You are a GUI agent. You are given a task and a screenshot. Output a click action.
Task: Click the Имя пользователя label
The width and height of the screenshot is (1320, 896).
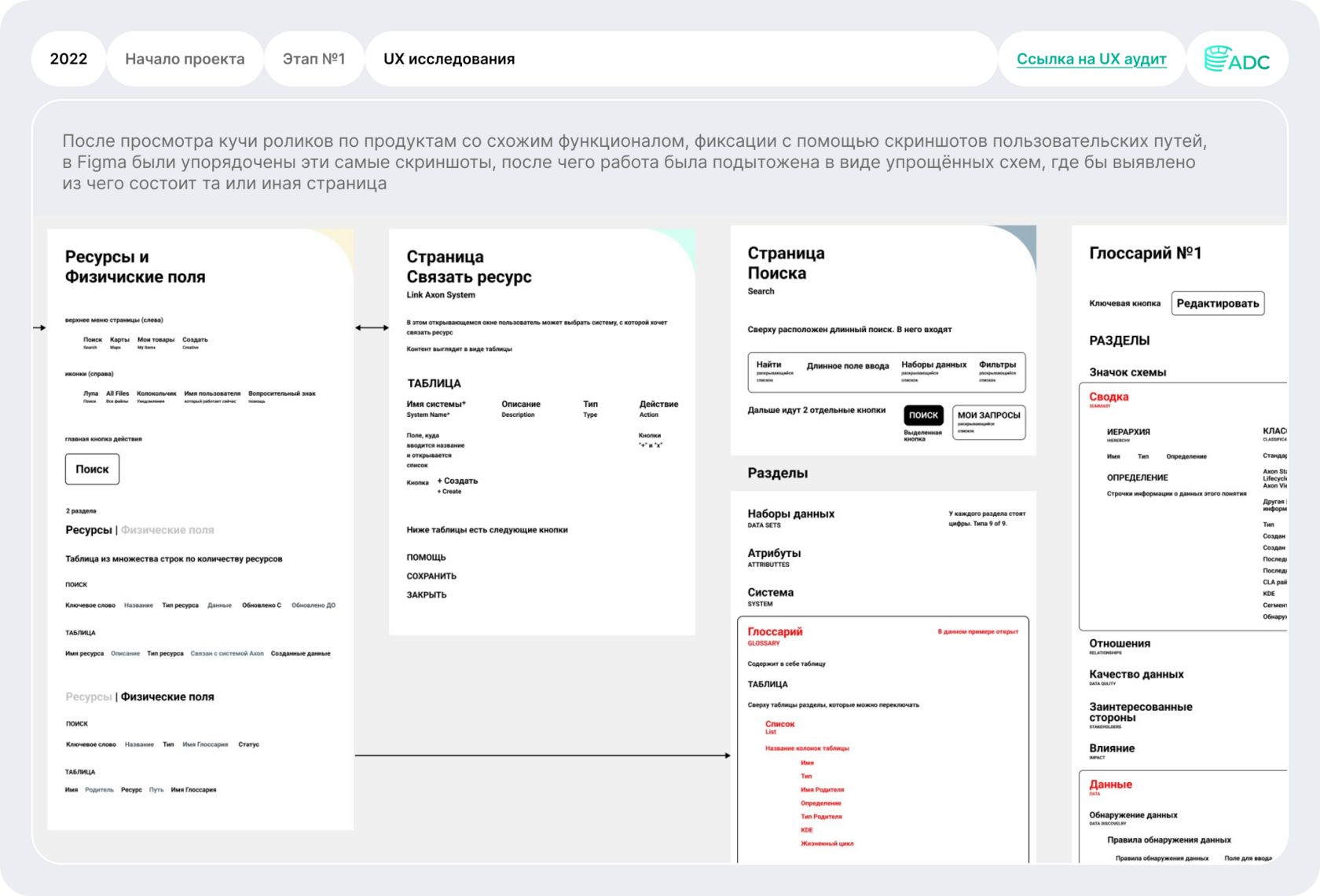[212, 393]
